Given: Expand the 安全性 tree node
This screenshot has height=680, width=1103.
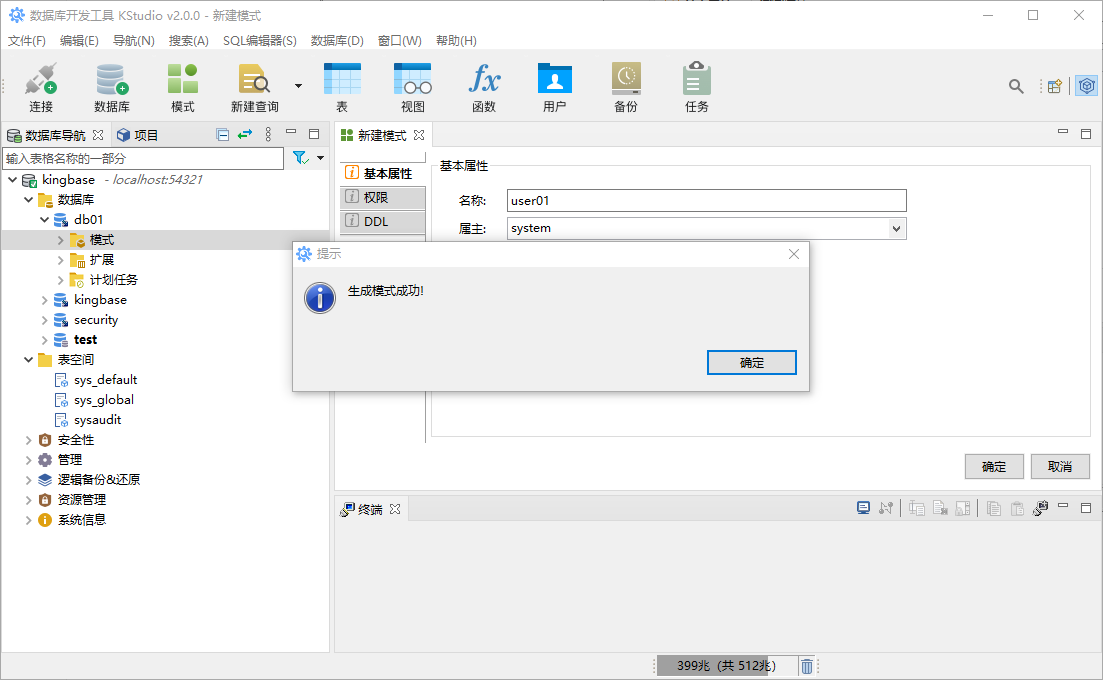Looking at the screenshot, I should [x=28, y=440].
